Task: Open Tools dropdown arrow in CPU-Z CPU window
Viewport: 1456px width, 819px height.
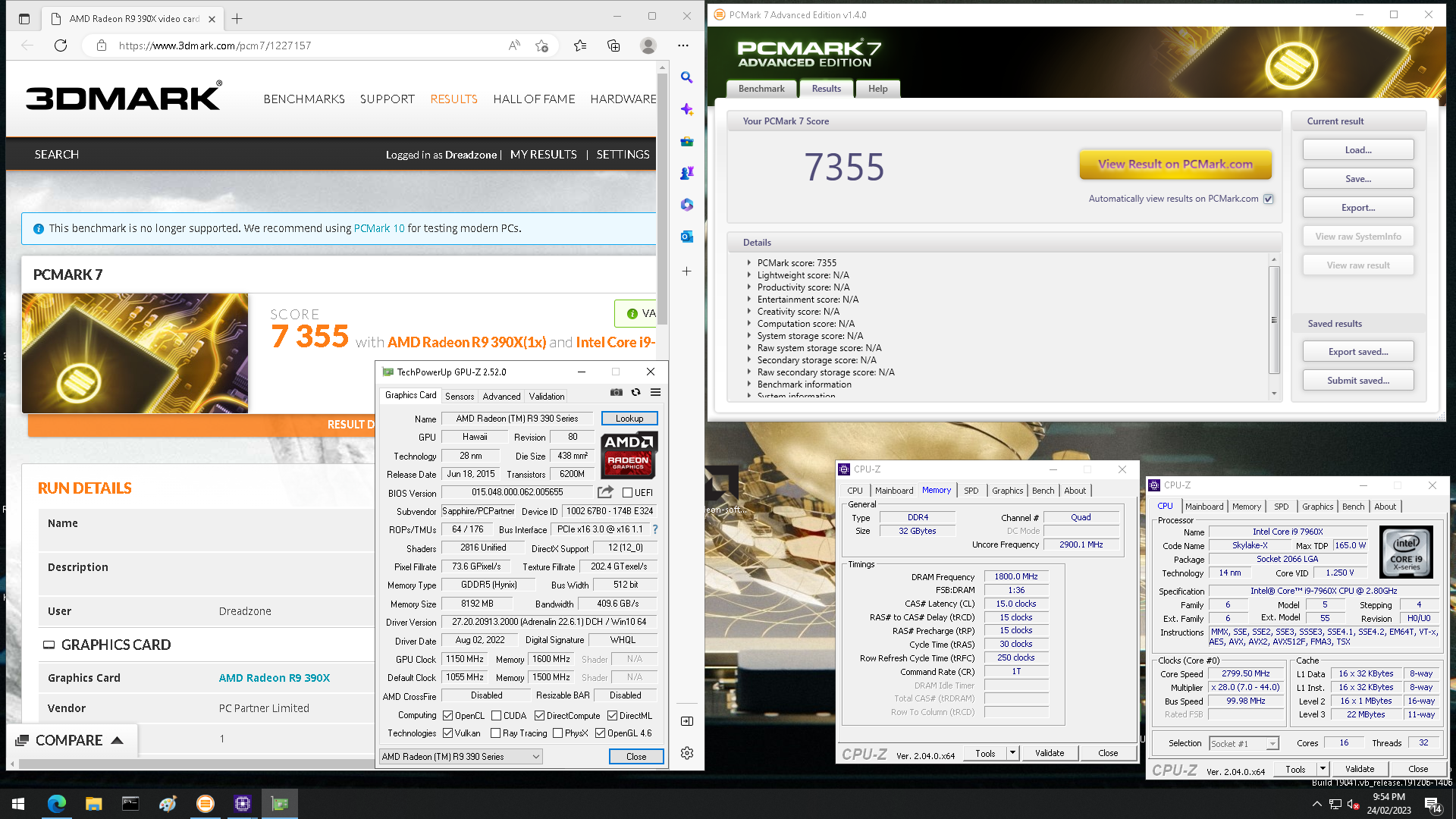Action: (1323, 769)
